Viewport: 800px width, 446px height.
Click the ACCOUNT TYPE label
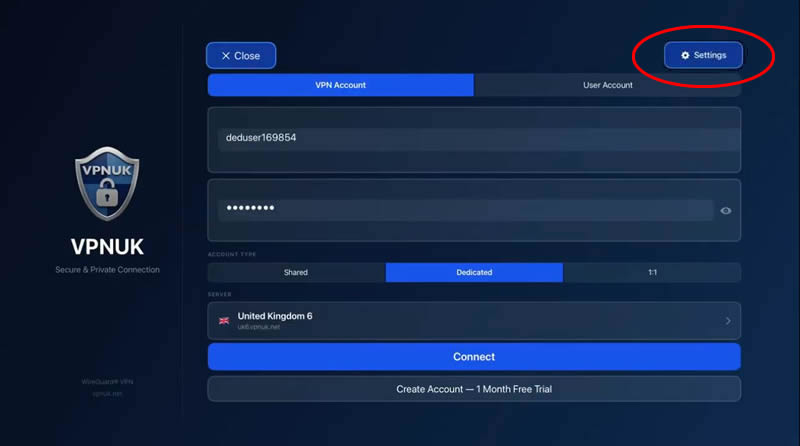[232, 254]
